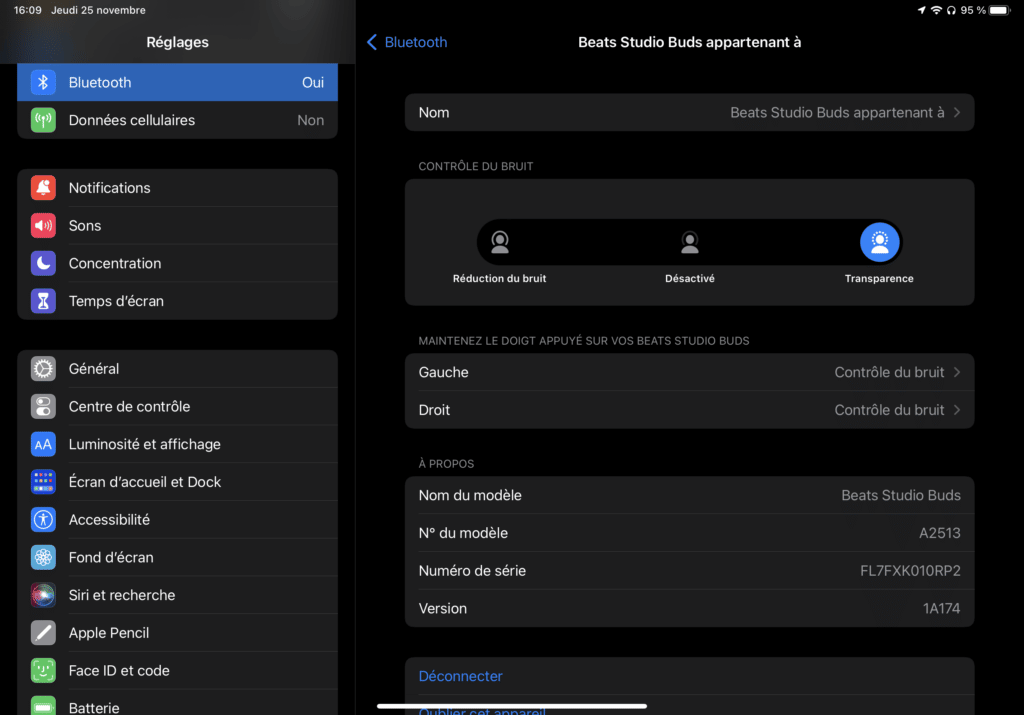Open Concentration settings

point(177,263)
